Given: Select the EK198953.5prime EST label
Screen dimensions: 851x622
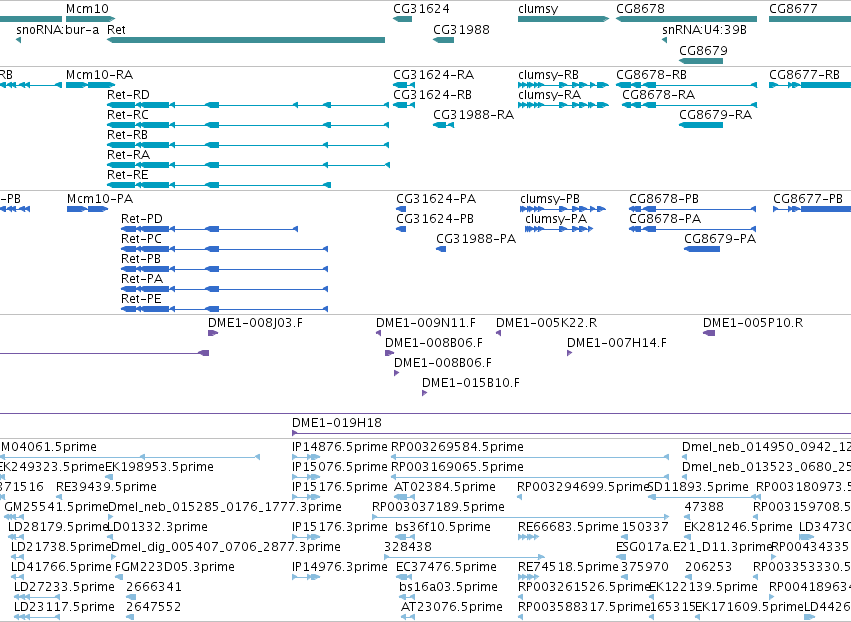Looking at the screenshot, I should tap(159, 467).
